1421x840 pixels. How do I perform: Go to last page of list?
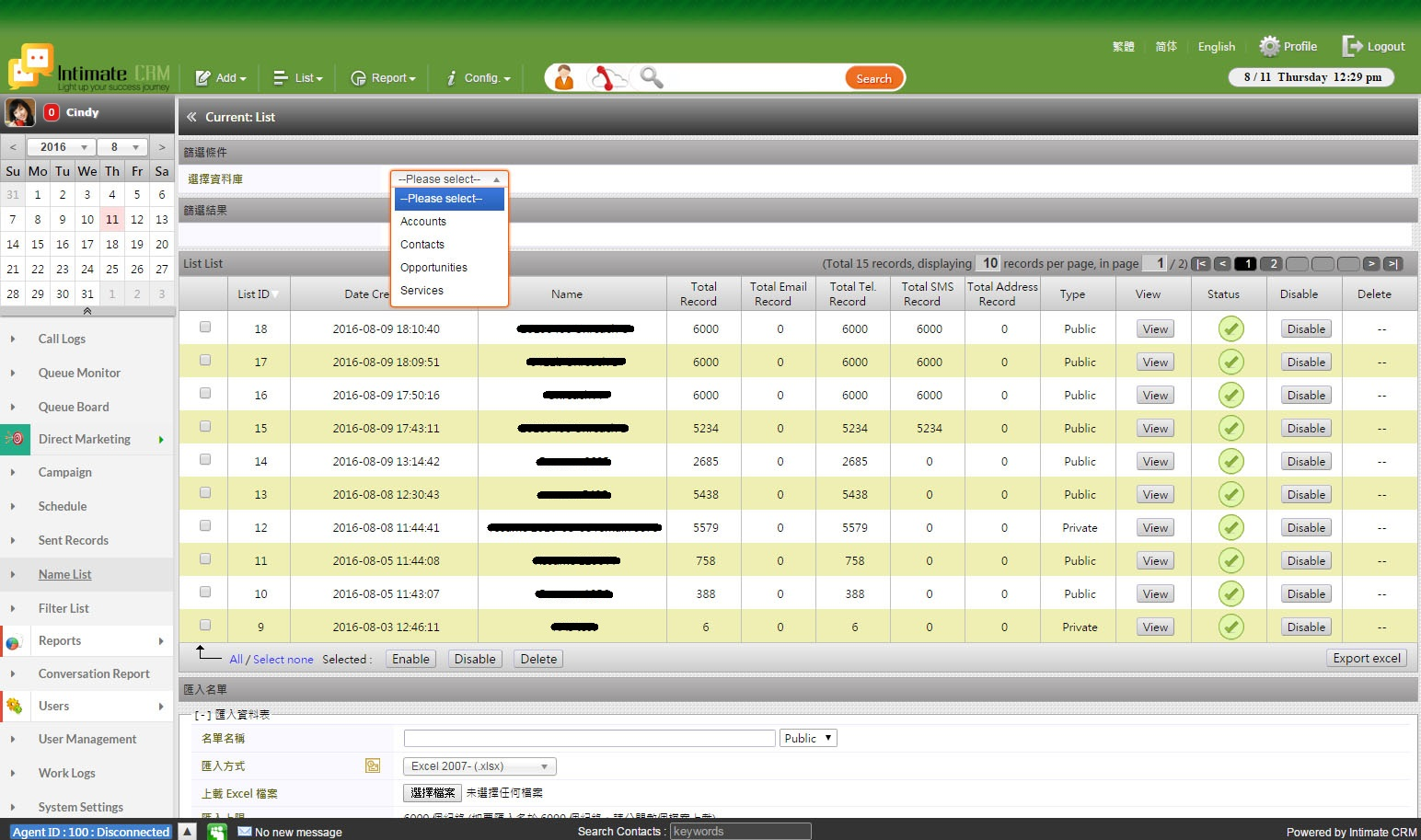pyautogui.click(x=1393, y=264)
